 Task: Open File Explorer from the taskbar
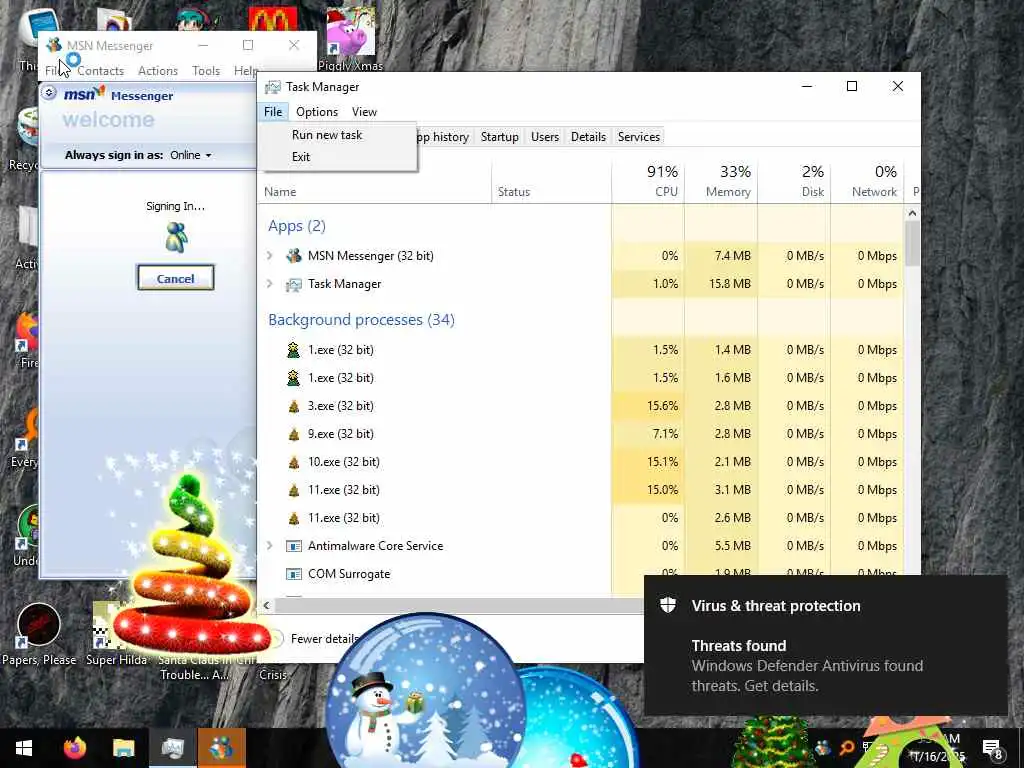[x=123, y=748]
